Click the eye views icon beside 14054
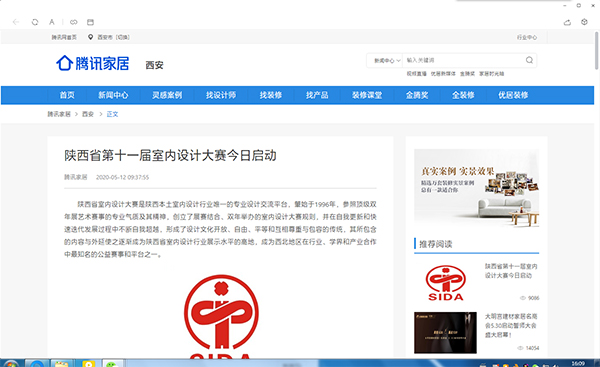Screen dimensions: 600x367 pos(520,348)
